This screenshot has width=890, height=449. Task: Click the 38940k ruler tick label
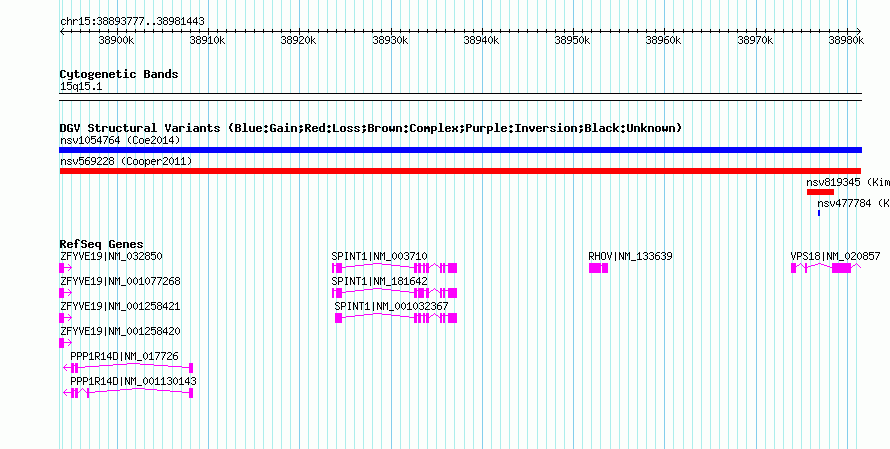point(481,40)
